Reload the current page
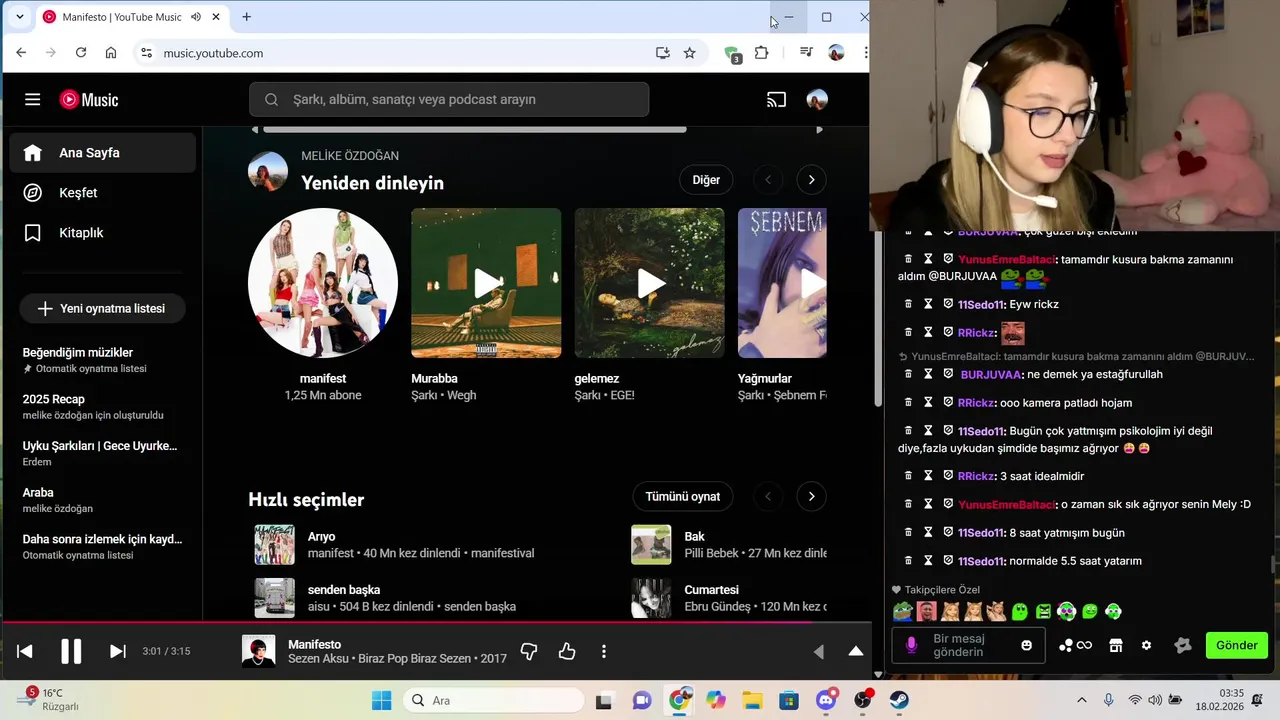The height and width of the screenshot is (720, 1280). click(x=81, y=53)
